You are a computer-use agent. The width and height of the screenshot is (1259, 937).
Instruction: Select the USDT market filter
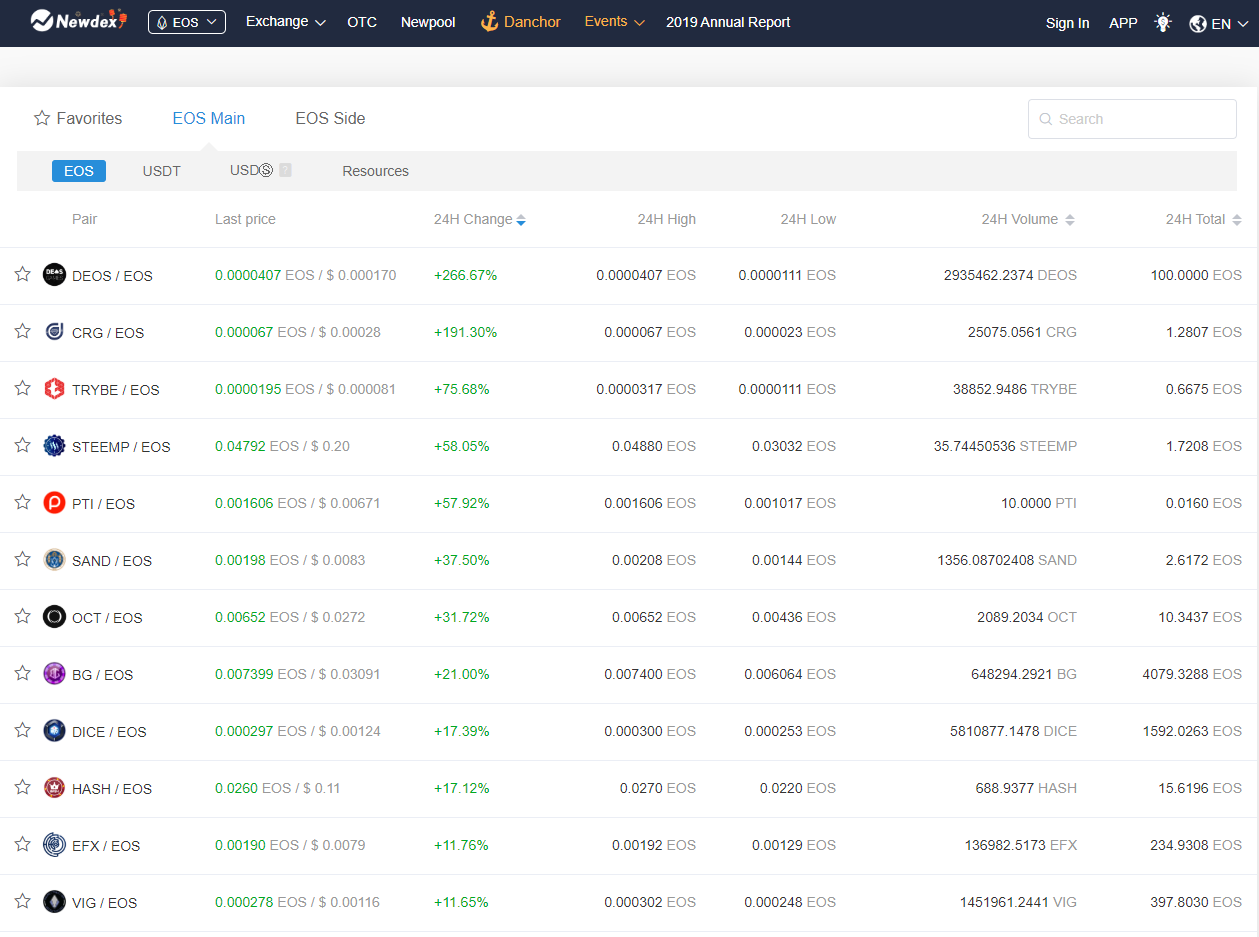pos(162,171)
